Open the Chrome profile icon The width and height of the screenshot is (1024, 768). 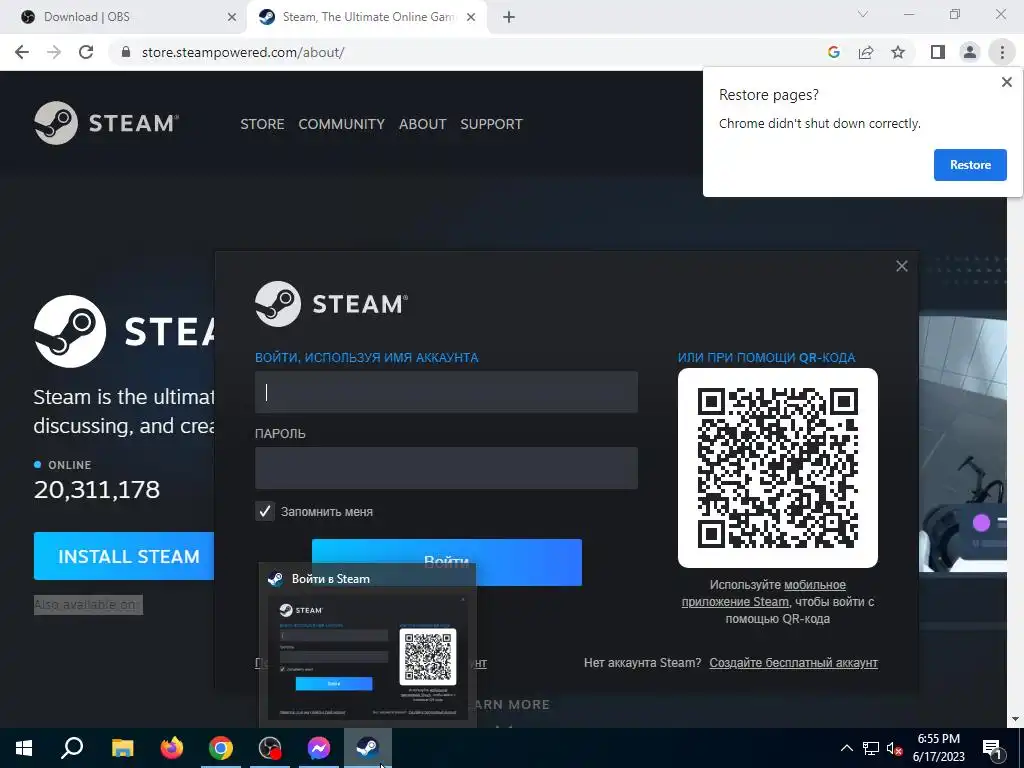[970, 52]
